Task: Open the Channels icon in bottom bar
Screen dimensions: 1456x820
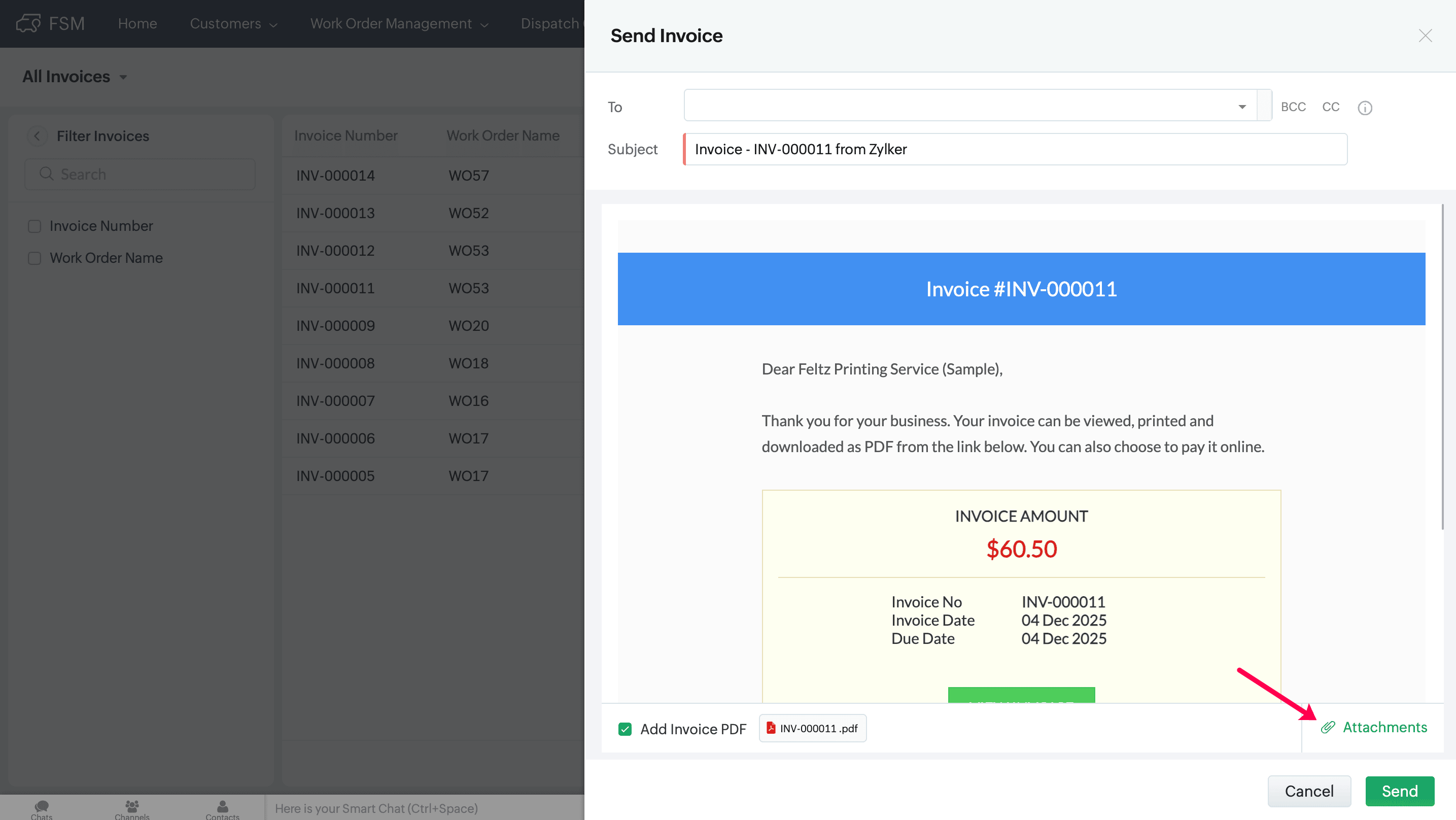Action: point(132,806)
